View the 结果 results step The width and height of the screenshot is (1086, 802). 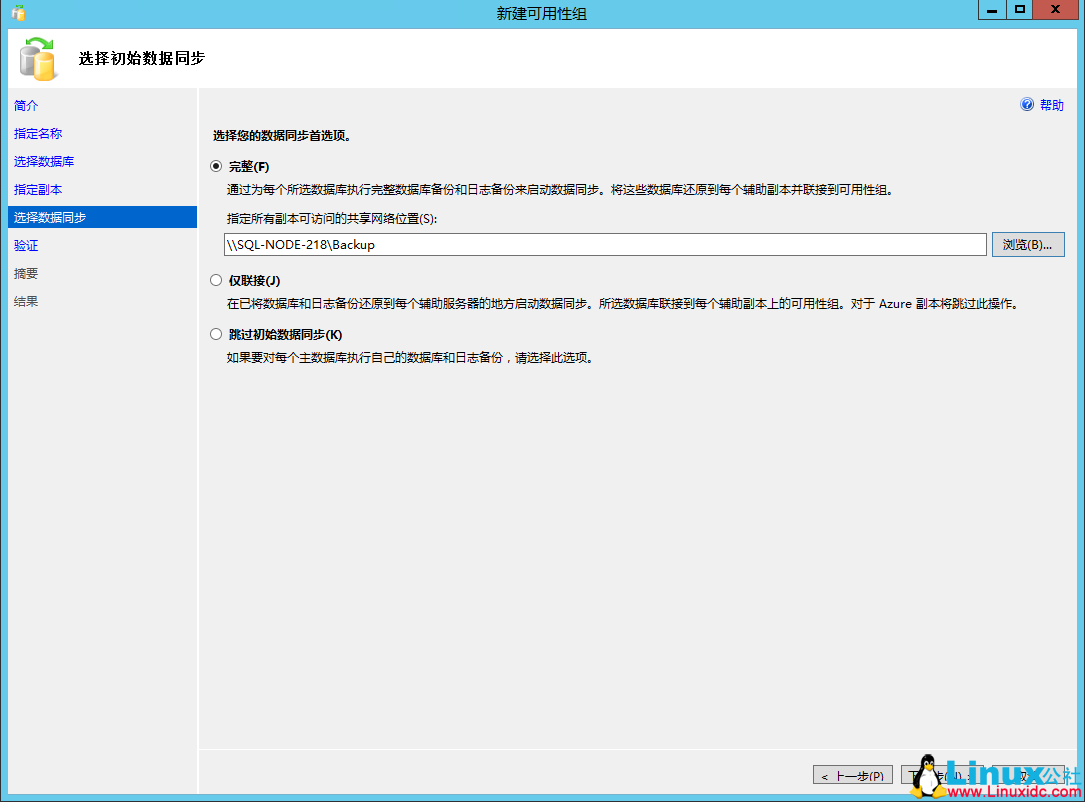click(25, 301)
